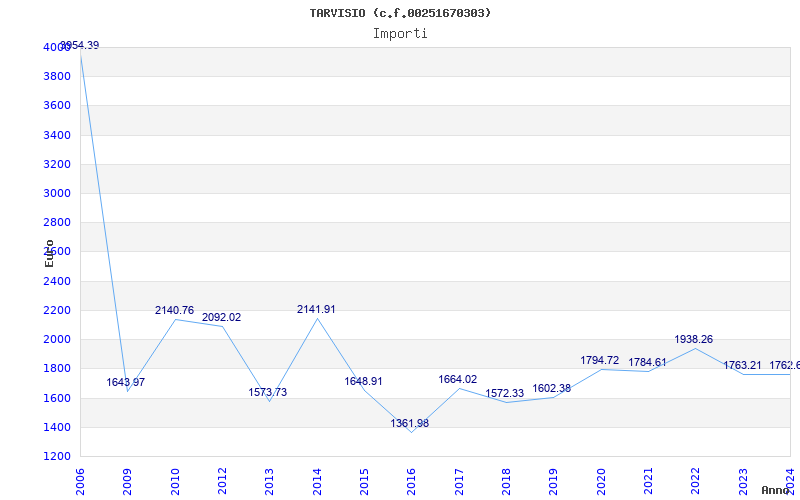The height and width of the screenshot is (500, 800).
Task: Click the x-axis year 2006
Action: (x=80, y=482)
